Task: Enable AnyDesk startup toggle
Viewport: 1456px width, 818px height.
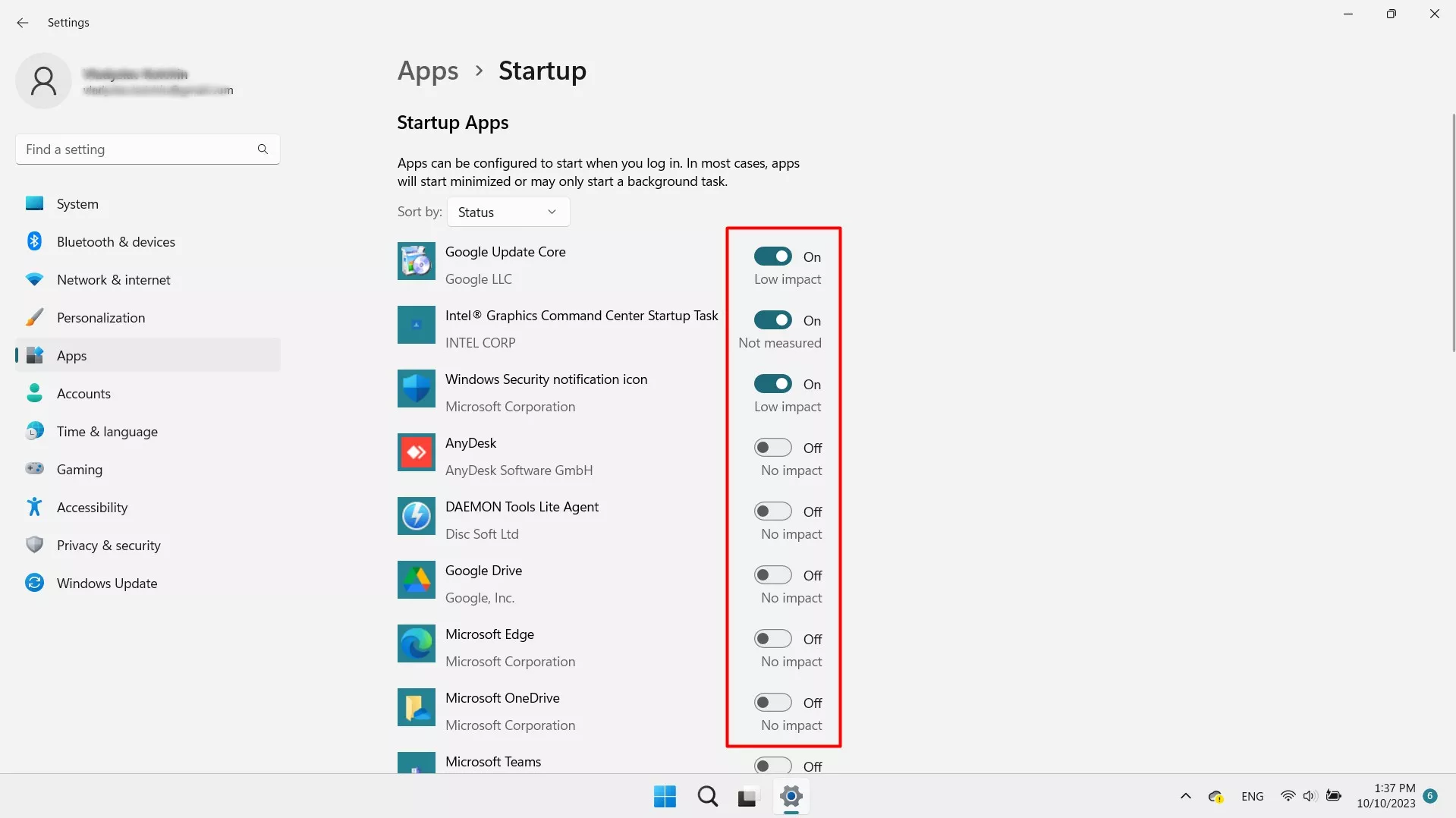Action: [x=772, y=448]
